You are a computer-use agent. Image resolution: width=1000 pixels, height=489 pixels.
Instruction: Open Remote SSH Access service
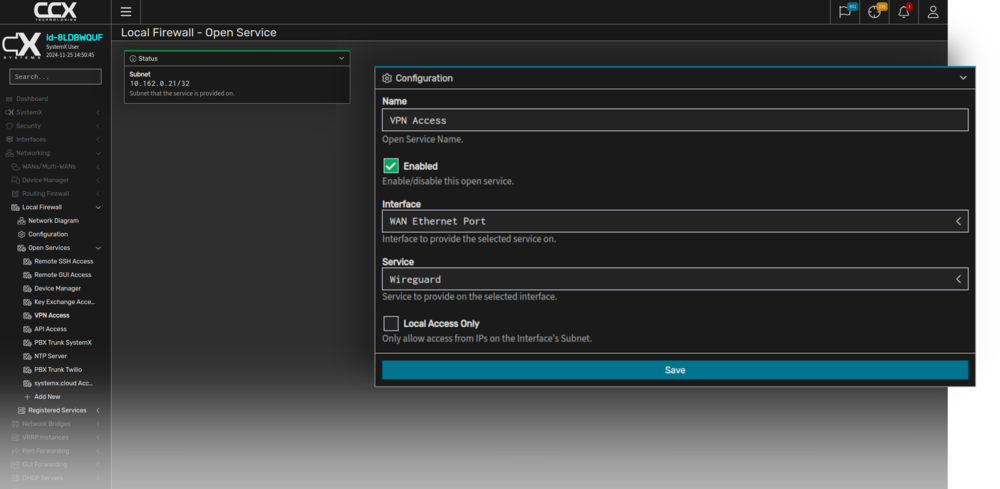63,261
